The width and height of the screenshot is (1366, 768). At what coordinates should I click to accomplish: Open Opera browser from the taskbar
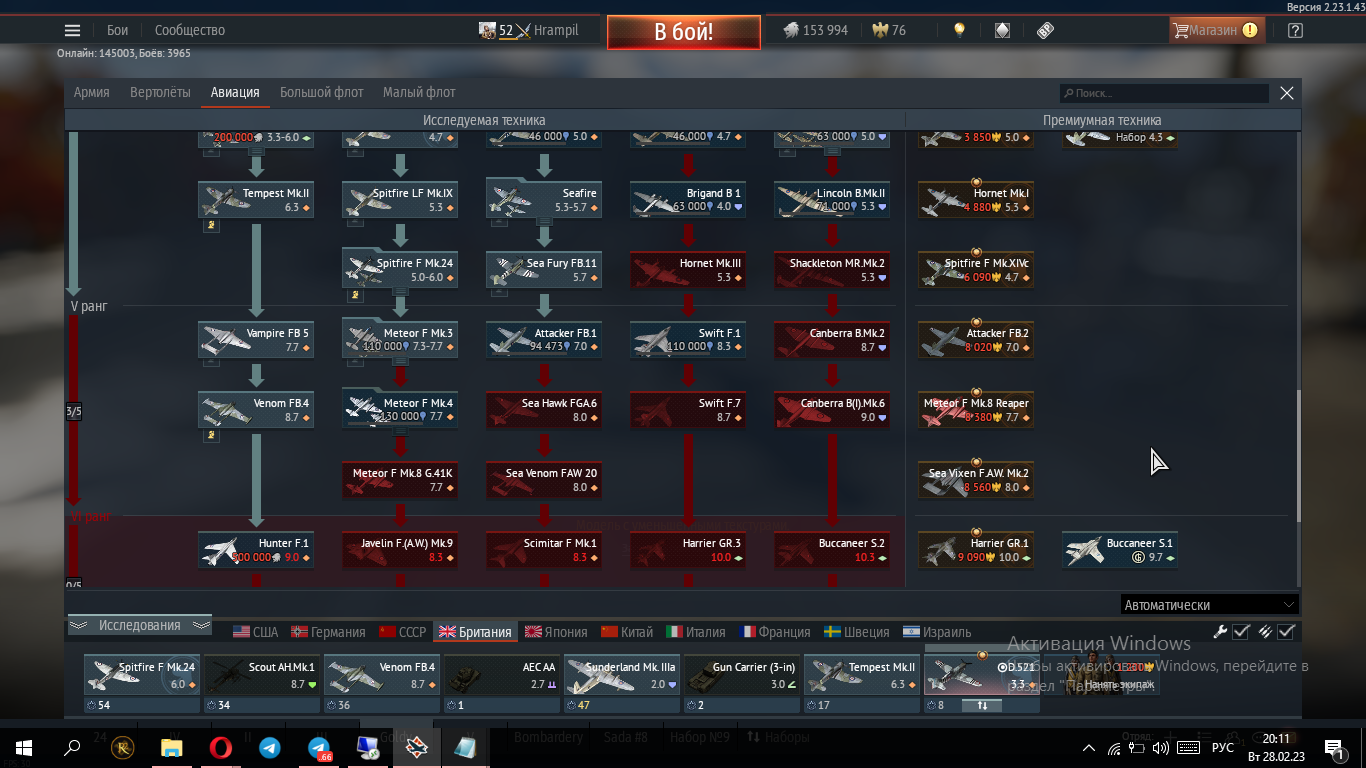221,747
